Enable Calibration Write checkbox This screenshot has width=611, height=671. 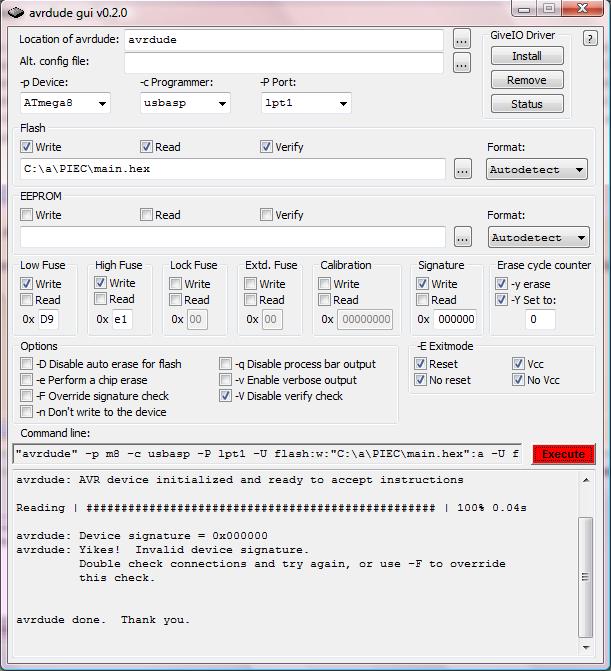324,284
